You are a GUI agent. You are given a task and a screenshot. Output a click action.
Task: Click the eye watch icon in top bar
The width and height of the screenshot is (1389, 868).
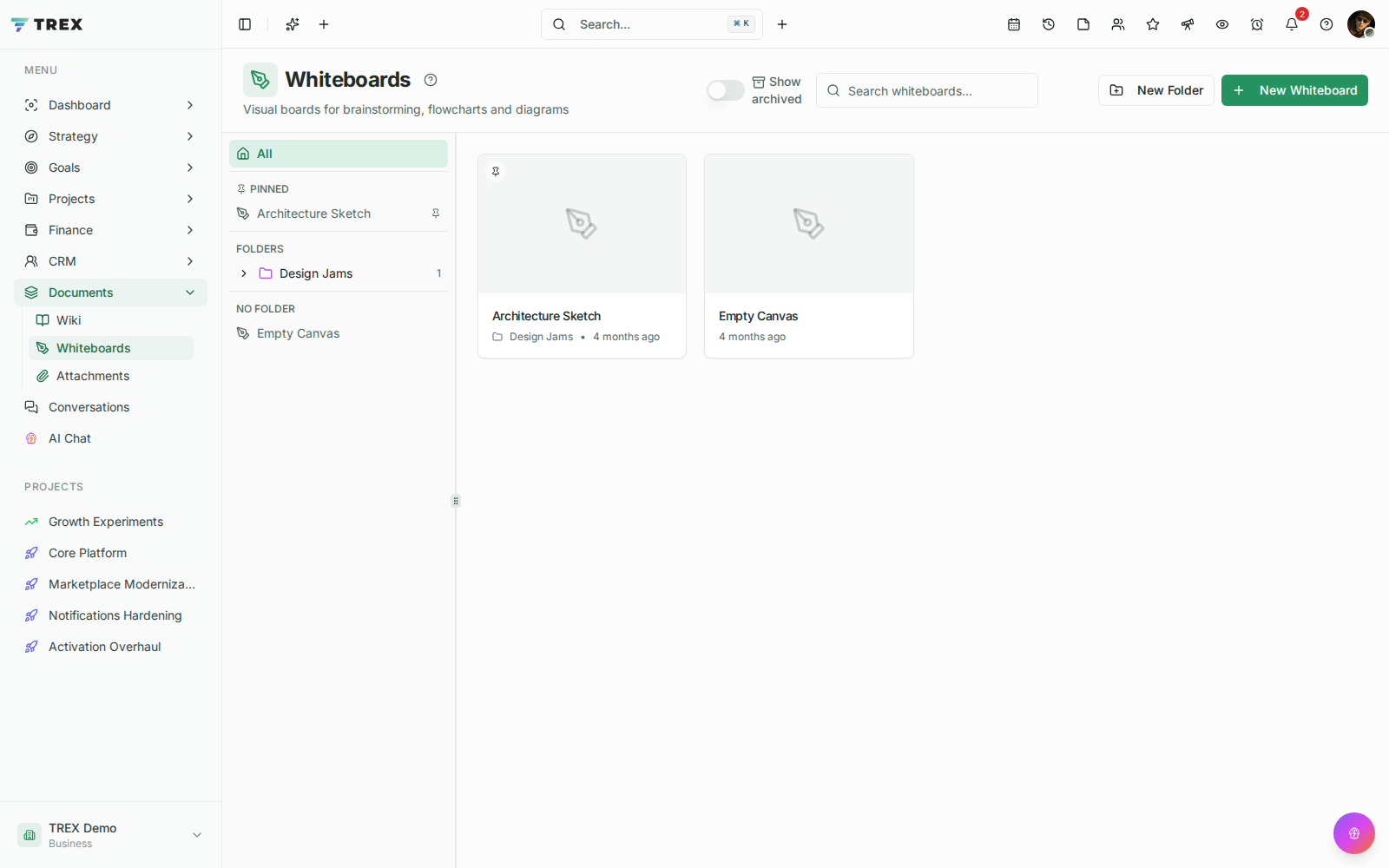1222,24
